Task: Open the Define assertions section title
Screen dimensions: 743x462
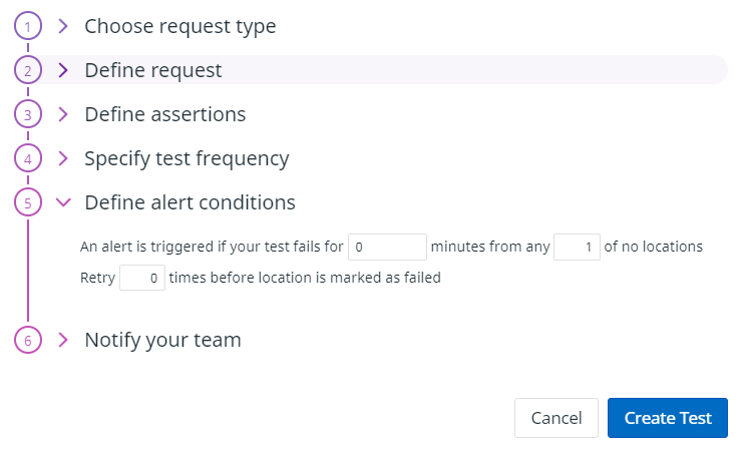Action: (165, 115)
